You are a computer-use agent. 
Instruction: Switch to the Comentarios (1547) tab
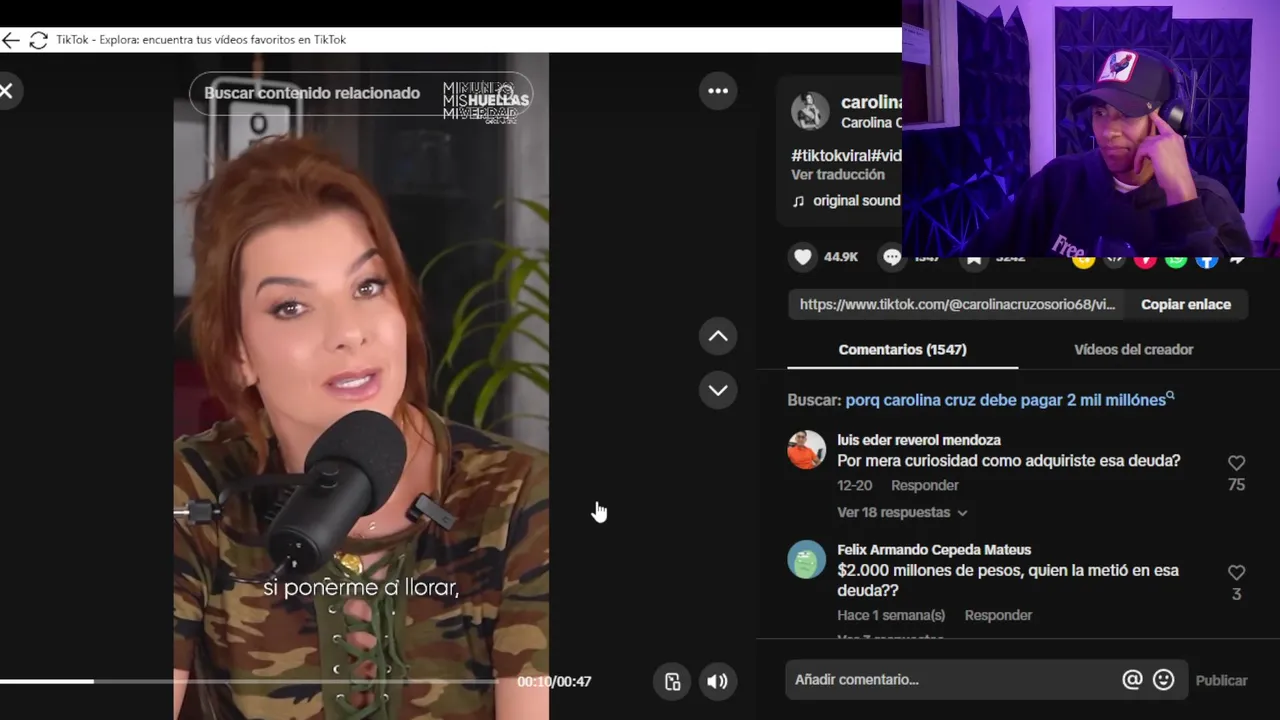[x=902, y=349]
